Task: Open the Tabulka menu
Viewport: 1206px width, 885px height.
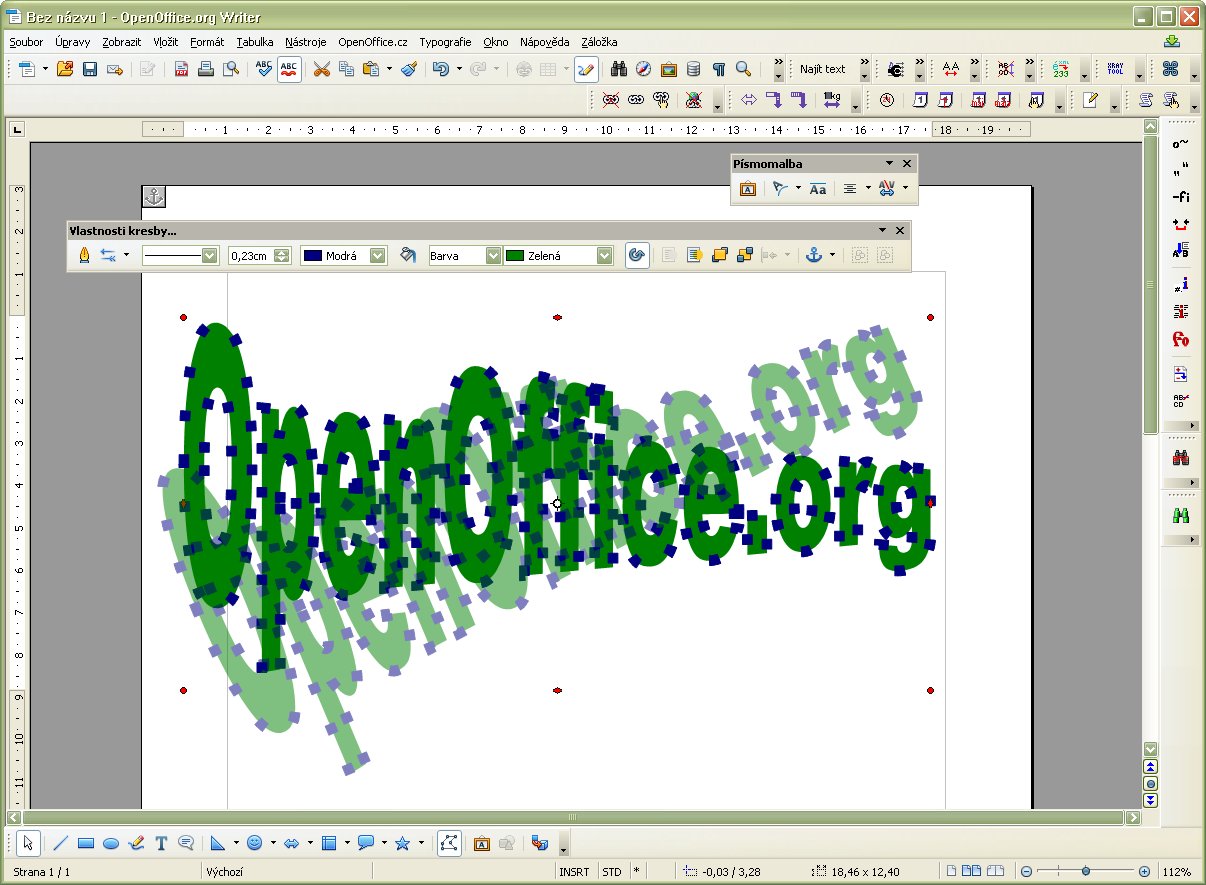Action: point(255,42)
